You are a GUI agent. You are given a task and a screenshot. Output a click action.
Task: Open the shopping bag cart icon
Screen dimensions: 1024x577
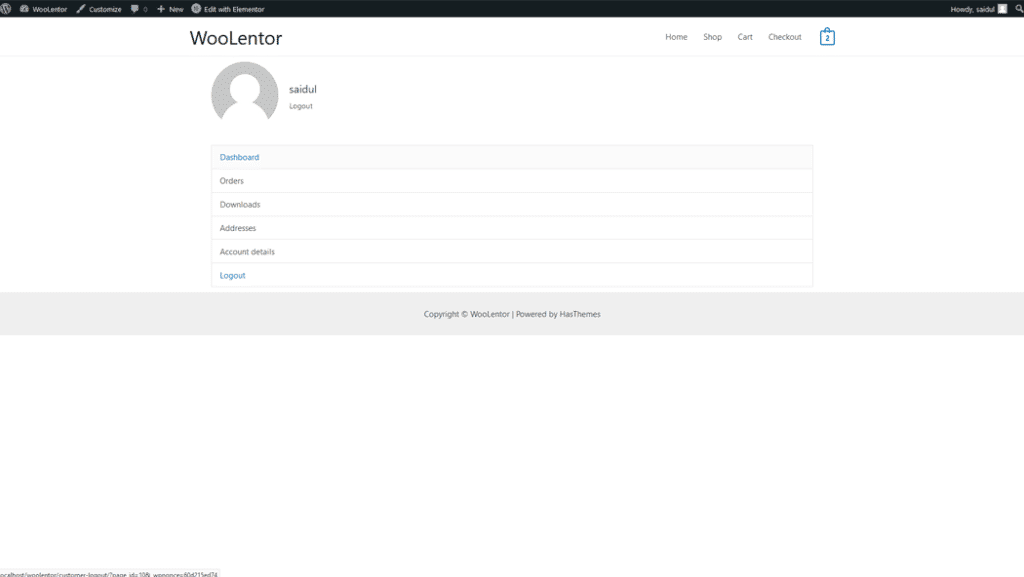(827, 37)
